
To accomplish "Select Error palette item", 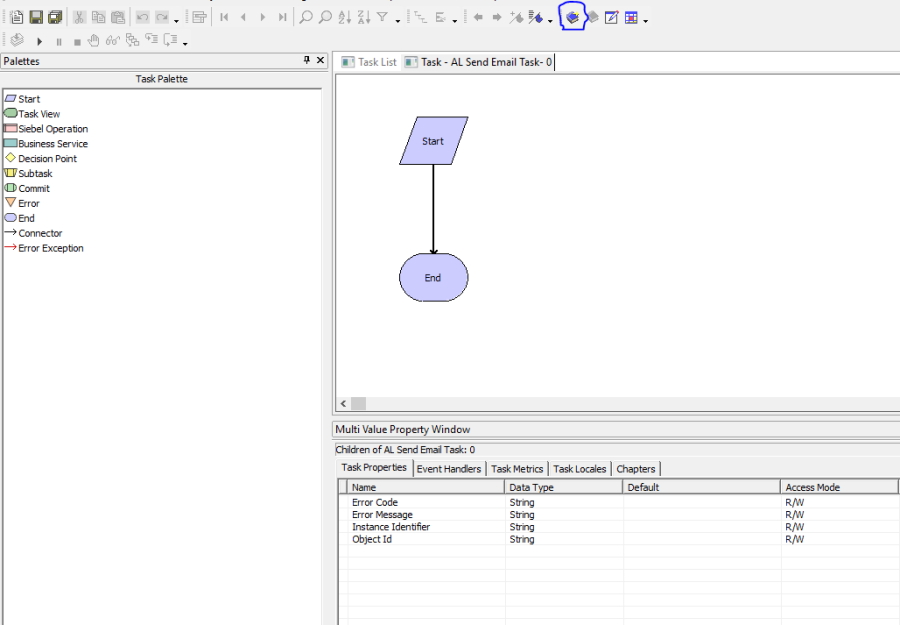I will 22,203.
